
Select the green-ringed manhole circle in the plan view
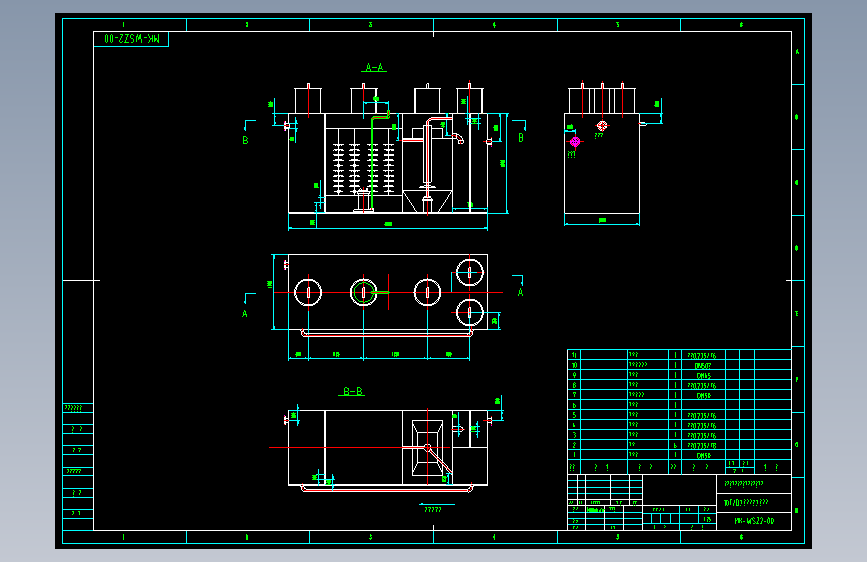(x=363, y=292)
